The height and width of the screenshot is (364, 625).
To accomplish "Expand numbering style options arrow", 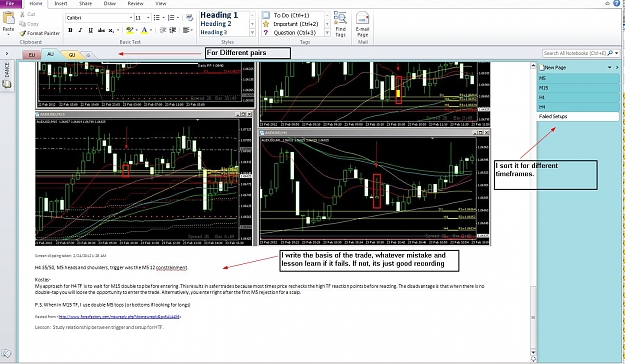I will [x=178, y=18].
